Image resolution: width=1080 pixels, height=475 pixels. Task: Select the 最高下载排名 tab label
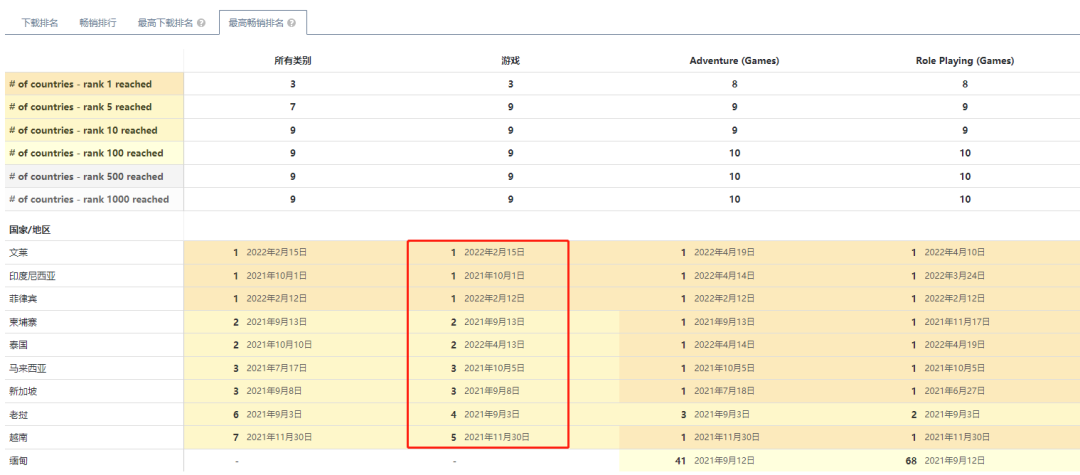(x=165, y=22)
